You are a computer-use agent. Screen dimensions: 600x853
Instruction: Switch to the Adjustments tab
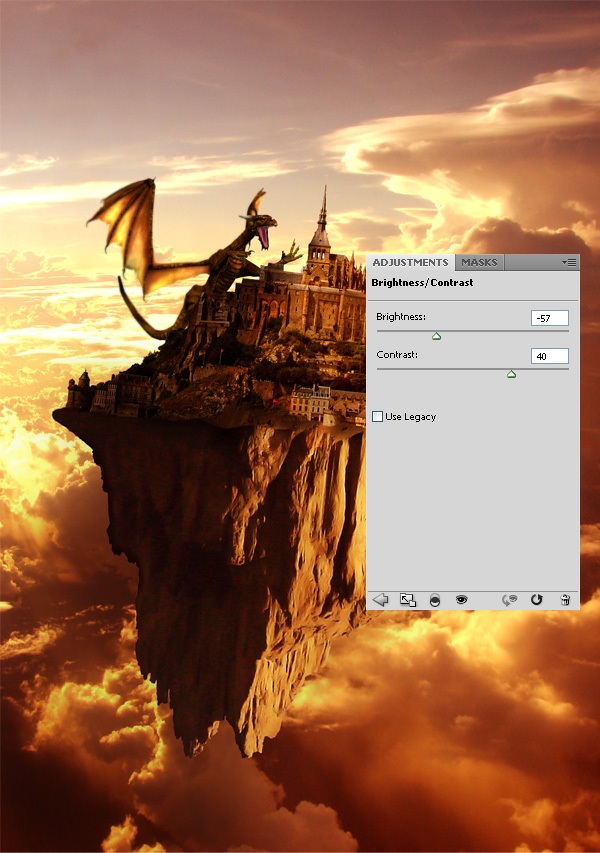[410, 262]
